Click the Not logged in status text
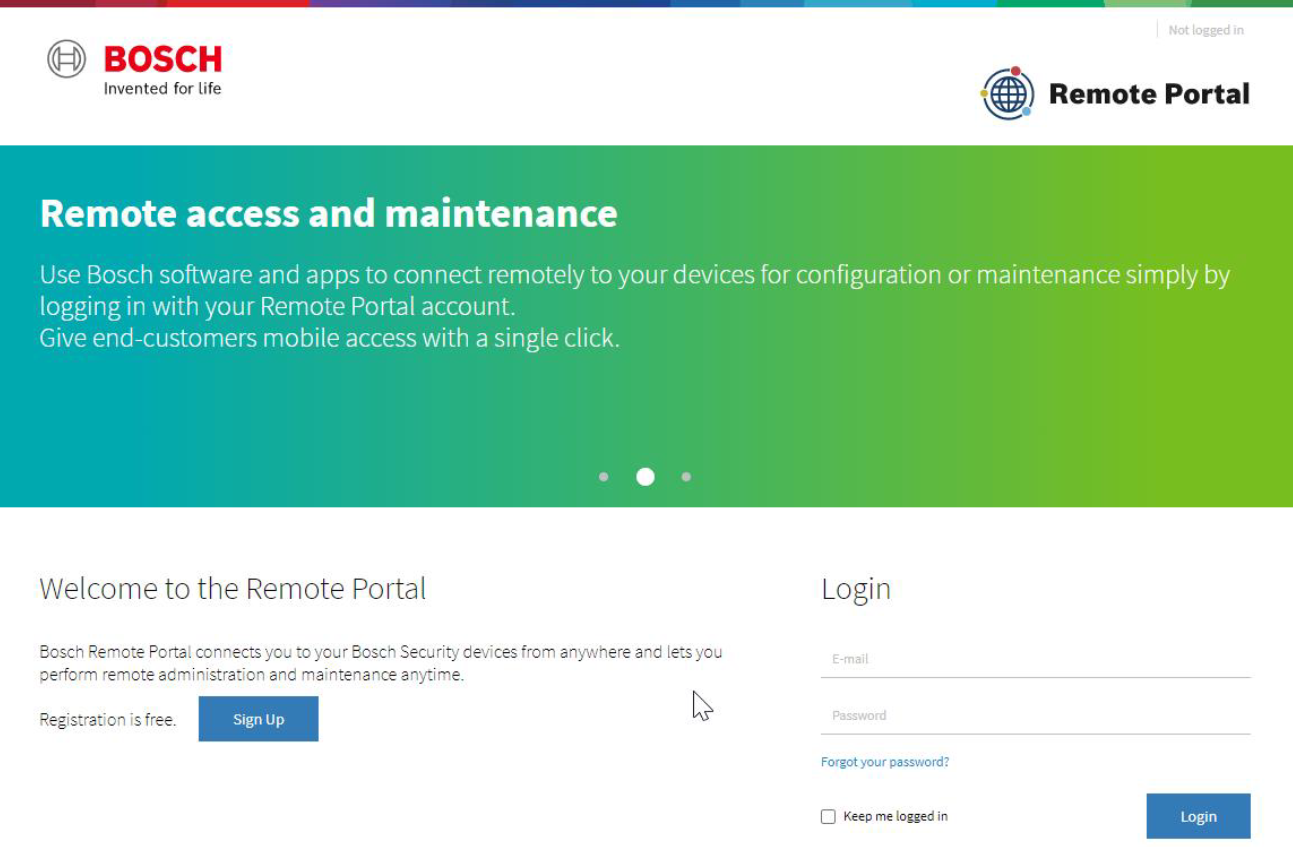The height and width of the screenshot is (847, 1294). coord(1206,30)
